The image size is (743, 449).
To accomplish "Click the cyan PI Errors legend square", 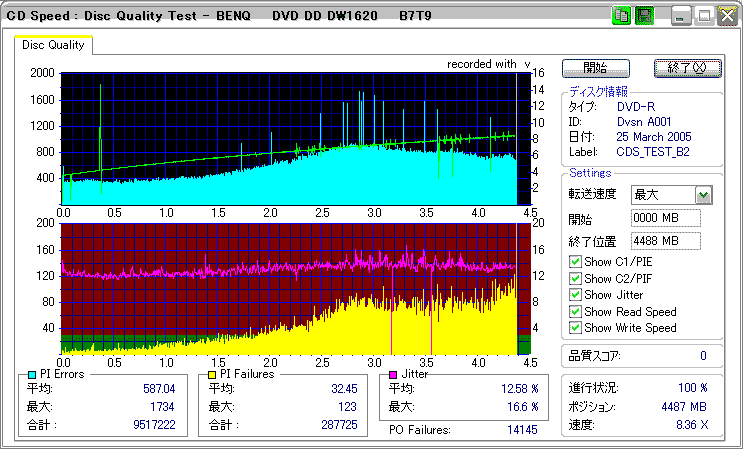I will tap(32, 374).
